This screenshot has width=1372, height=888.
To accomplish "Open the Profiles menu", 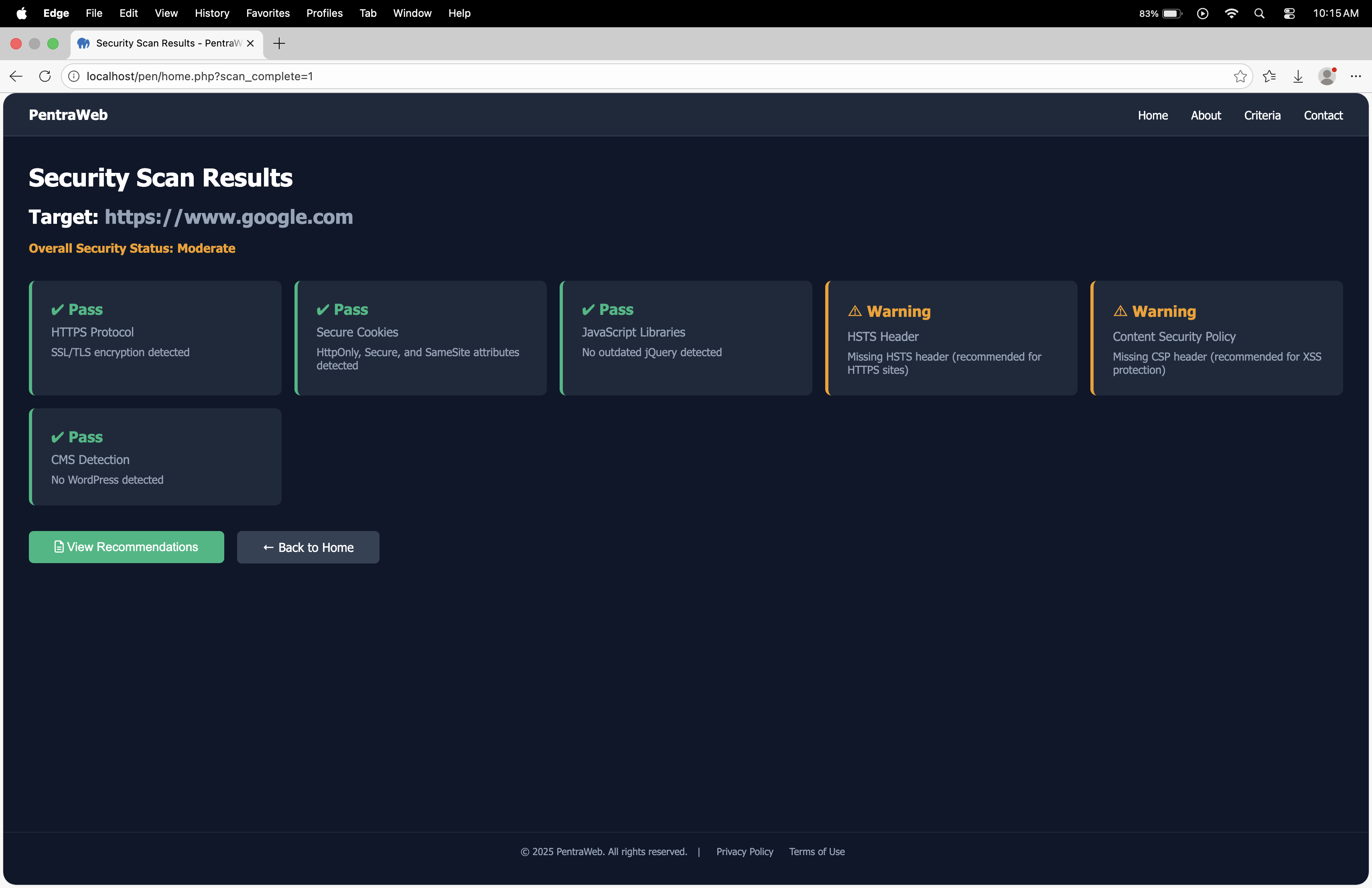I will pyautogui.click(x=324, y=13).
